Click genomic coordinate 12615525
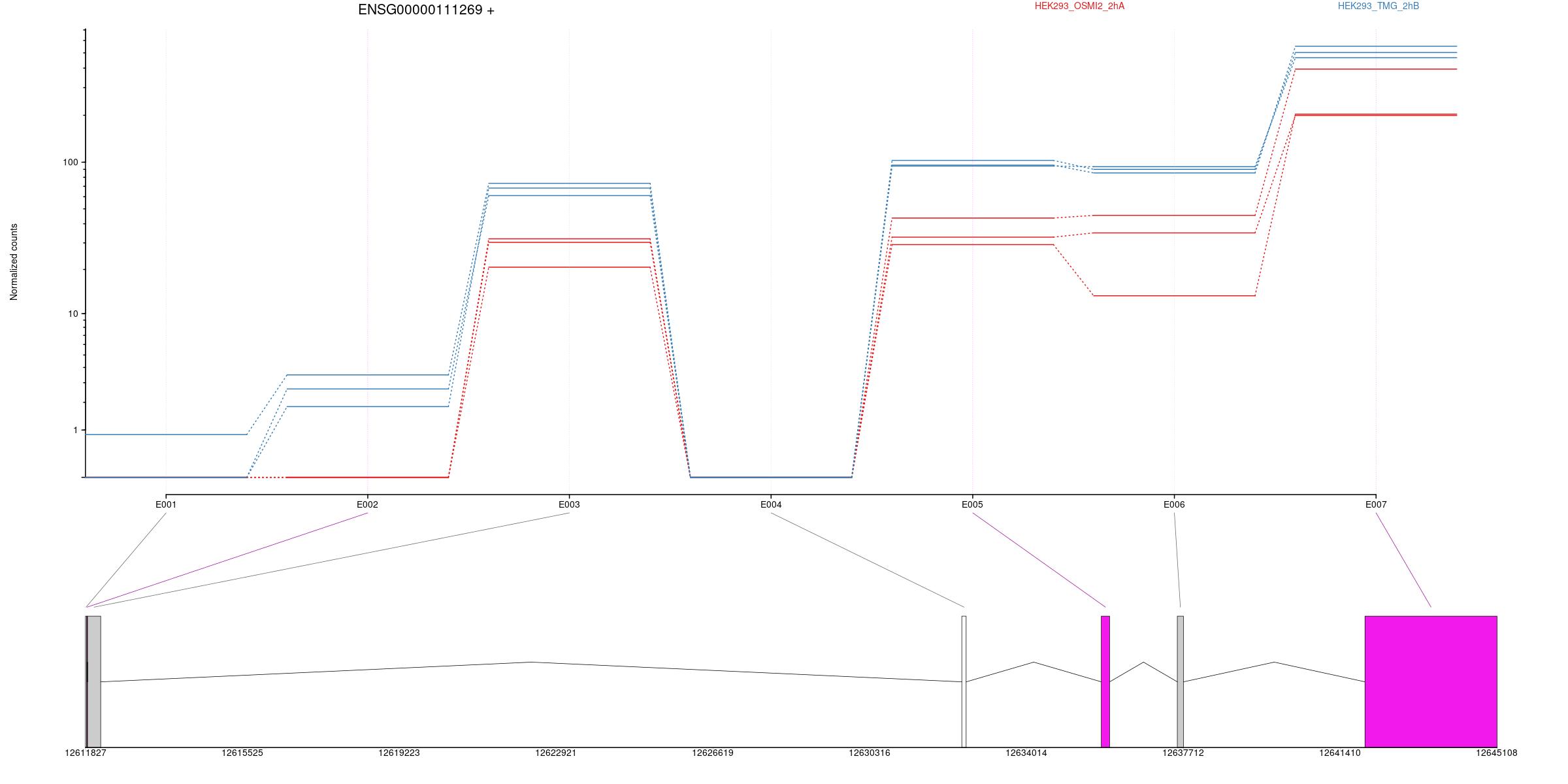The image size is (1568, 784). coord(242,753)
